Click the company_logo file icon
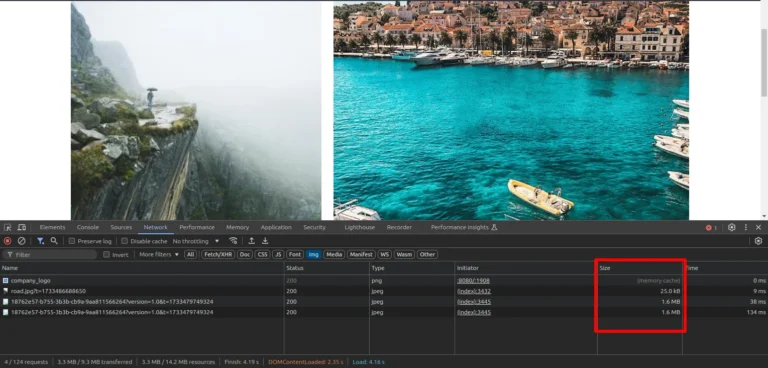 tap(5, 281)
